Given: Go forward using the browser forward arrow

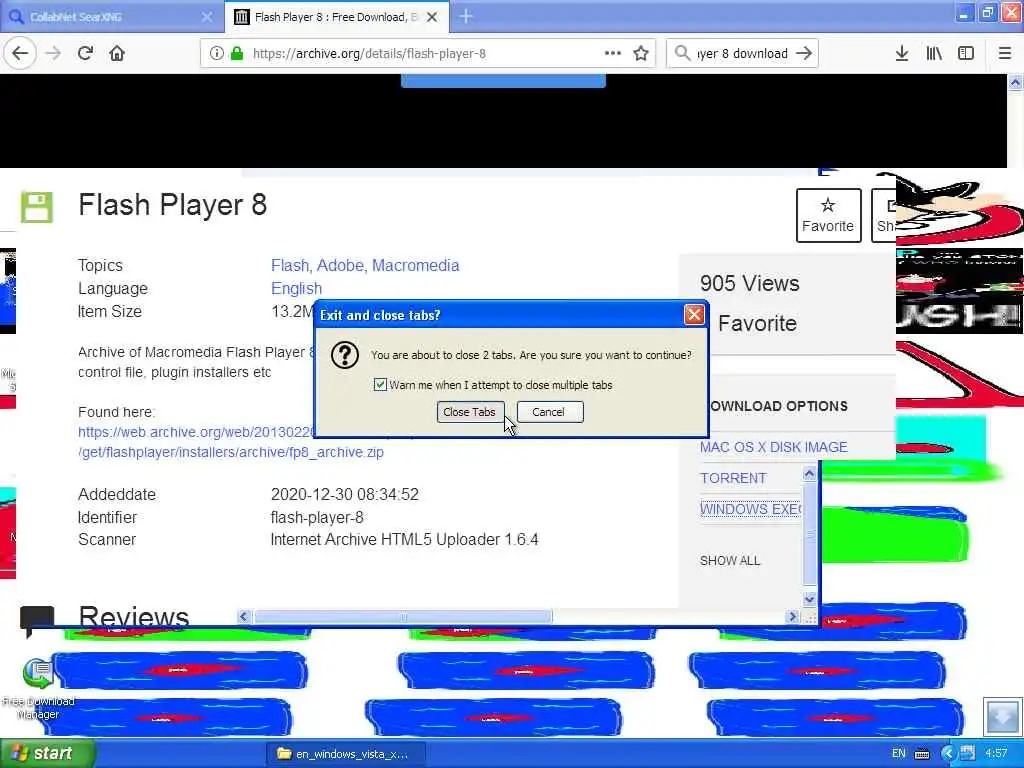Looking at the screenshot, I should point(54,53).
